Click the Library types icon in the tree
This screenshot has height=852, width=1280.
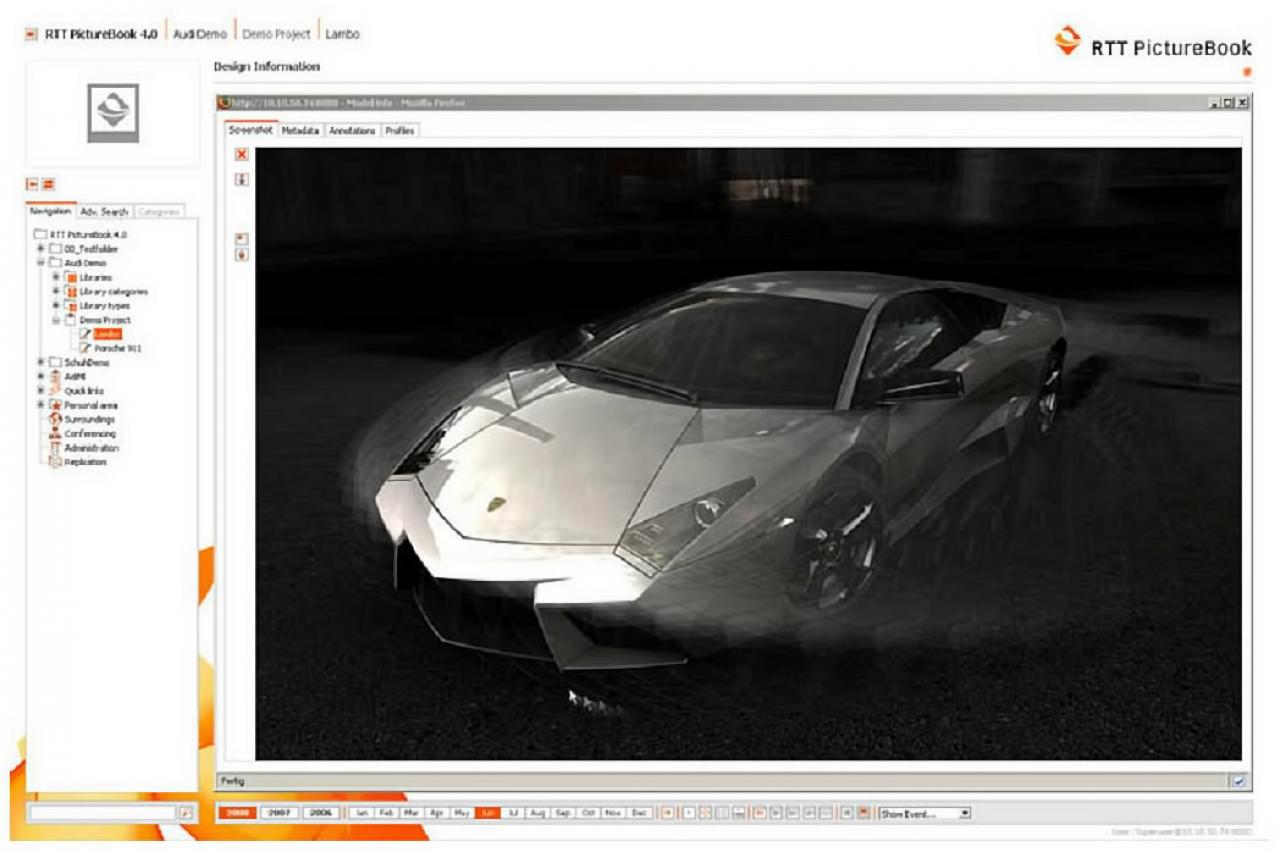point(71,305)
